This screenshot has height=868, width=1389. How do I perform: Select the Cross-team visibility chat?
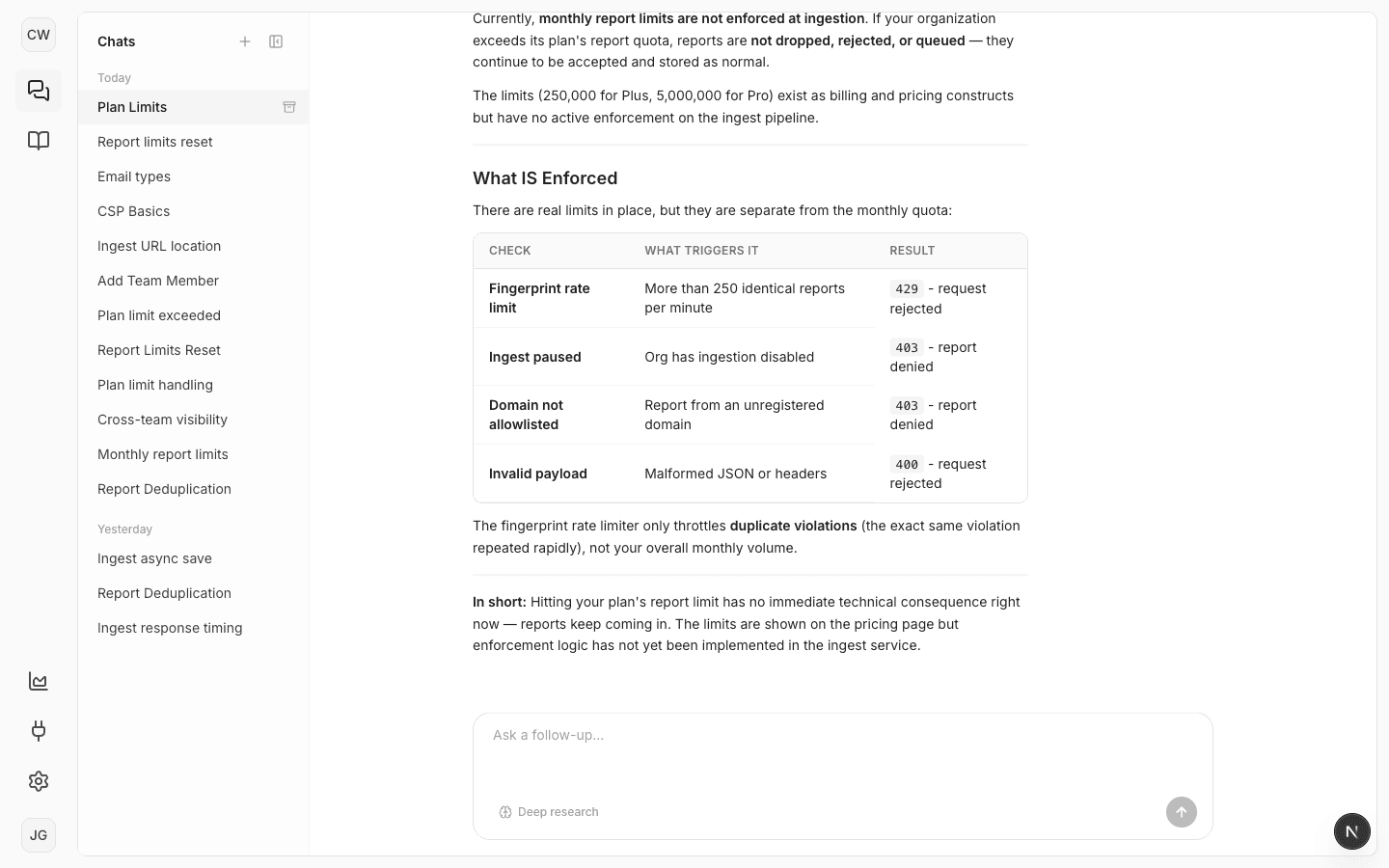click(162, 420)
